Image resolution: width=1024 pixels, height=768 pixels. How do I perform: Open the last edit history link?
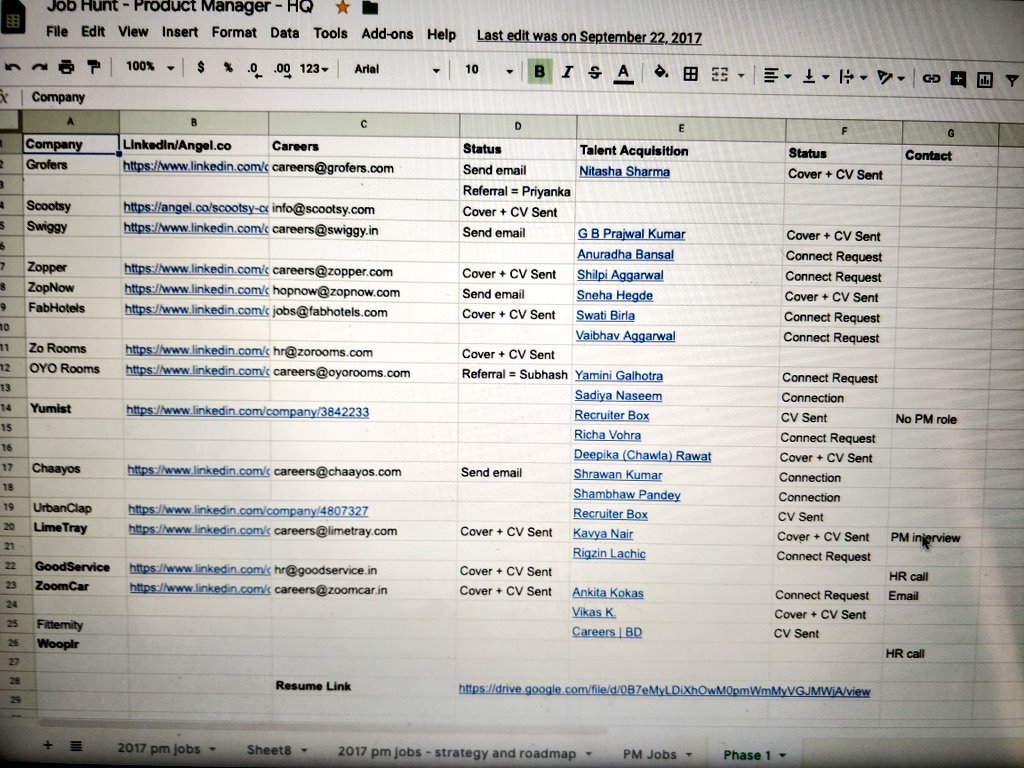tap(589, 37)
